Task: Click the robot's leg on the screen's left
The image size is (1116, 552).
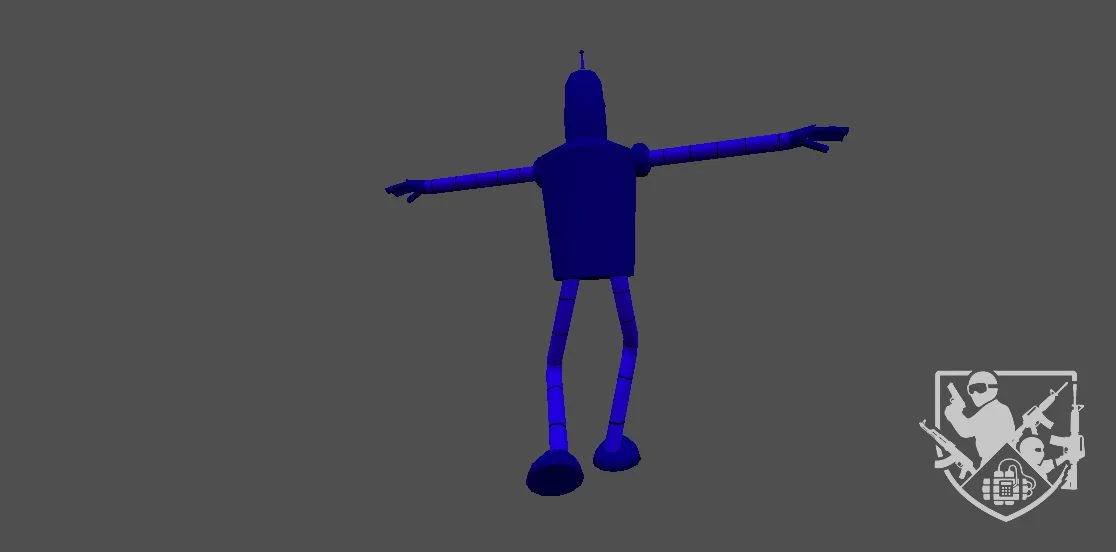Action: pyautogui.click(x=558, y=362)
